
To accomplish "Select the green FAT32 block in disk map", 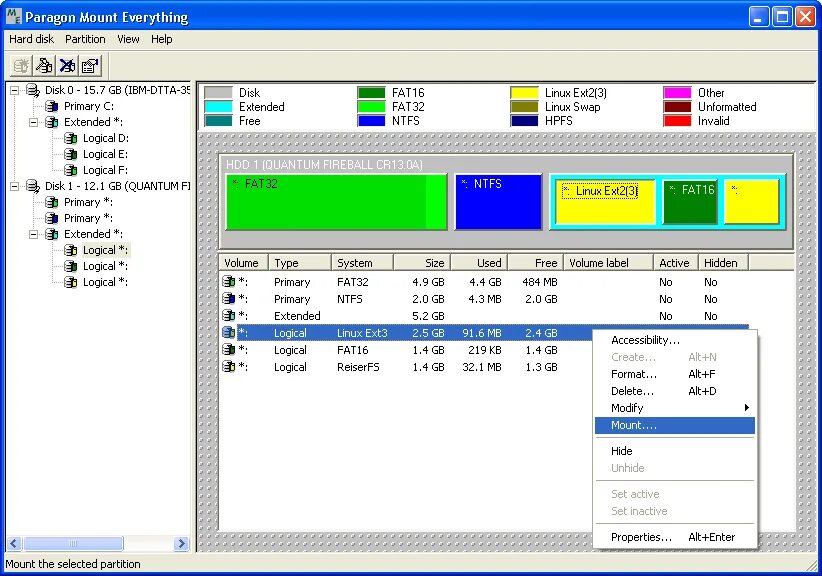I will point(336,202).
